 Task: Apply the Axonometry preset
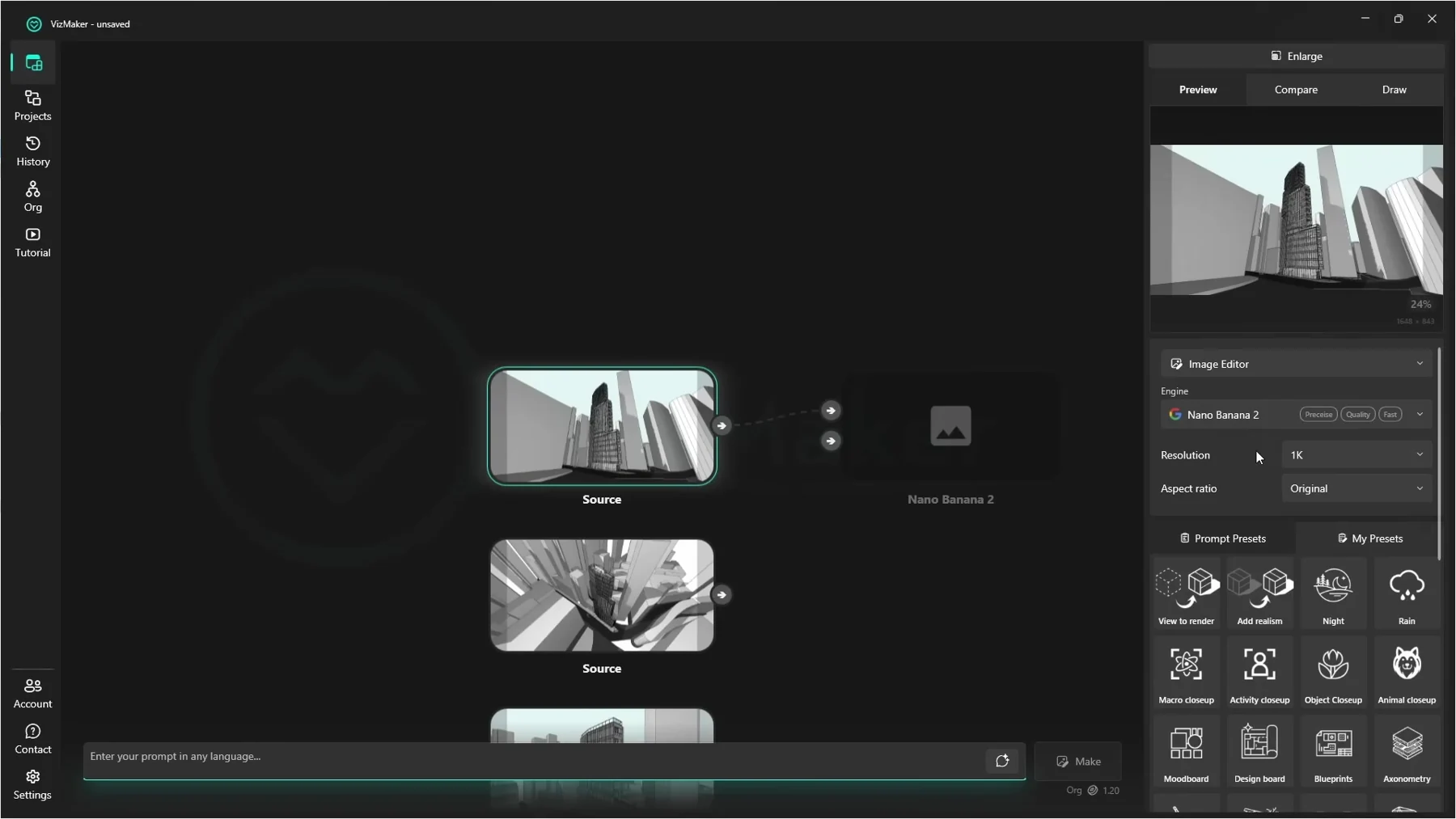pyautogui.click(x=1407, y=751)
